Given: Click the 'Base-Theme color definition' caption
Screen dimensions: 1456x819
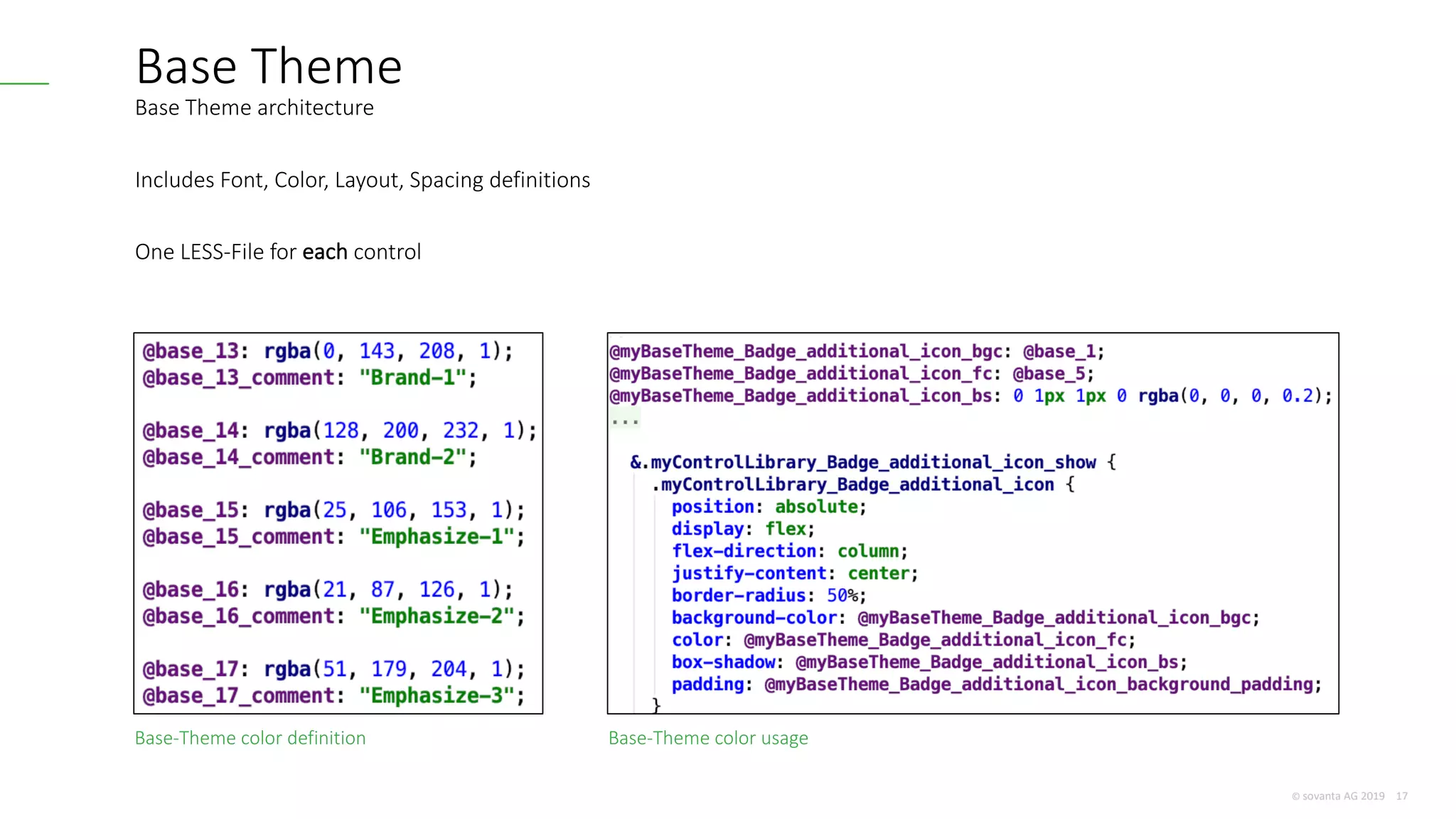Looking at the screenshot, I should [x=250, y=738].
